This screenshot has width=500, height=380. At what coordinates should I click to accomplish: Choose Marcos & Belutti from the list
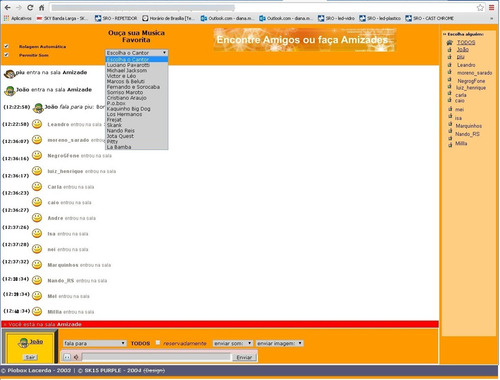137,81
